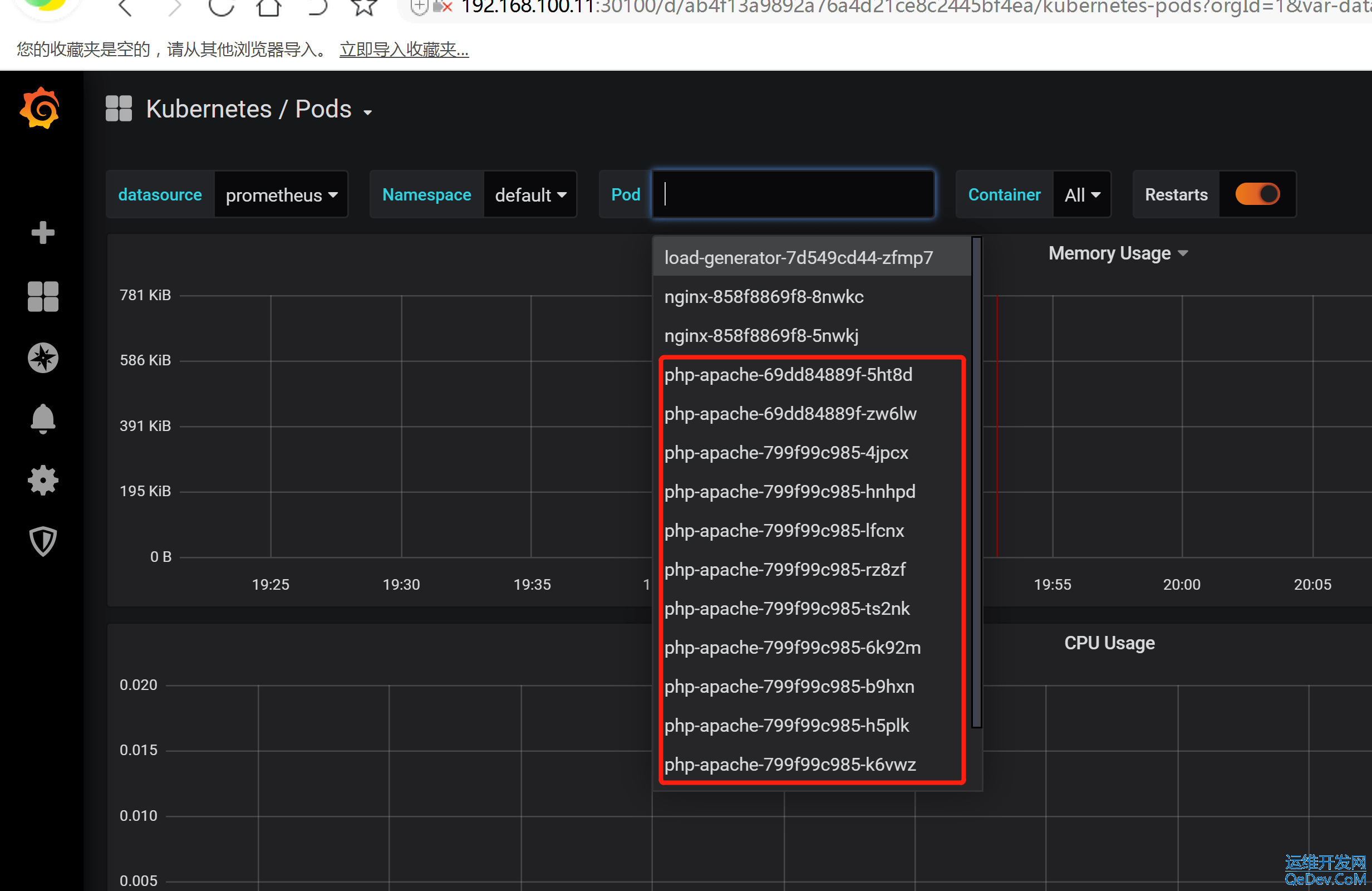Click the pod list dropdown scrollbar
Image resolution: width=1372 pixels, height=891 pixels.
click(x=976, y=482)
